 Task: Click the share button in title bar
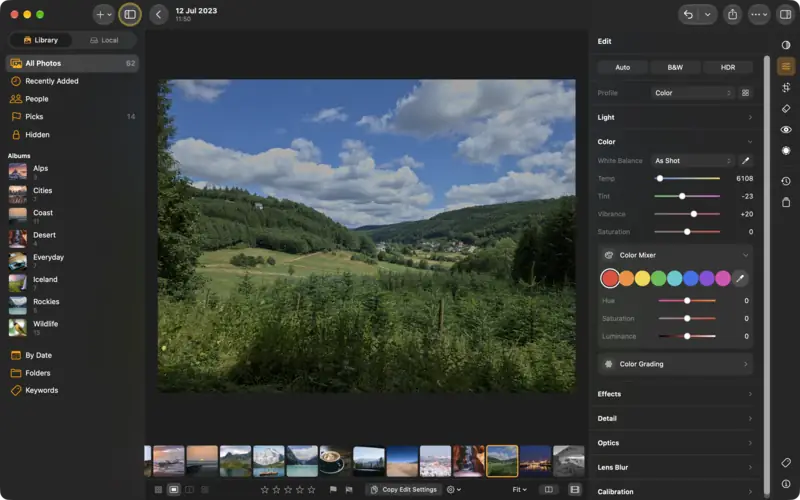pos(733,15)
